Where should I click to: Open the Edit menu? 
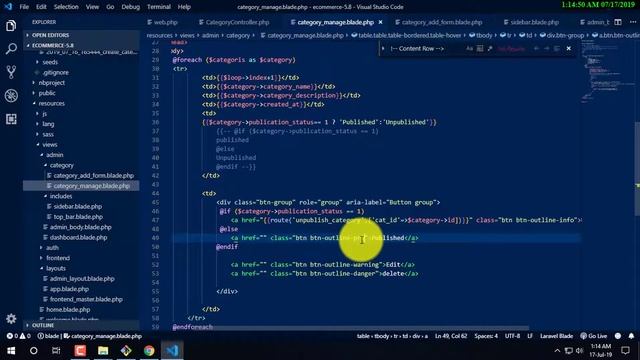coord(41,7)
